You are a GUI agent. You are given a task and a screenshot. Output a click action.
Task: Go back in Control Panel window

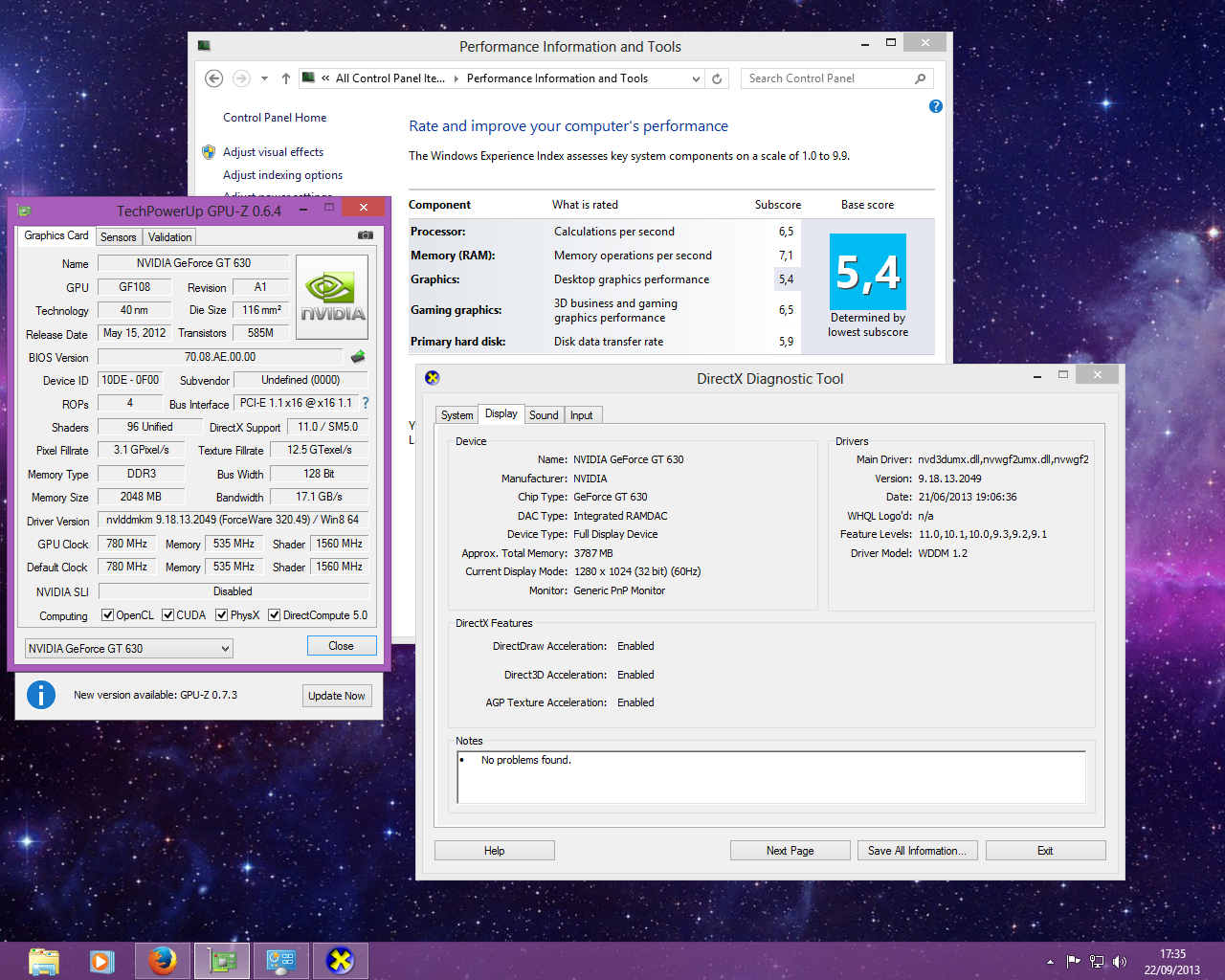pos(214,78)
